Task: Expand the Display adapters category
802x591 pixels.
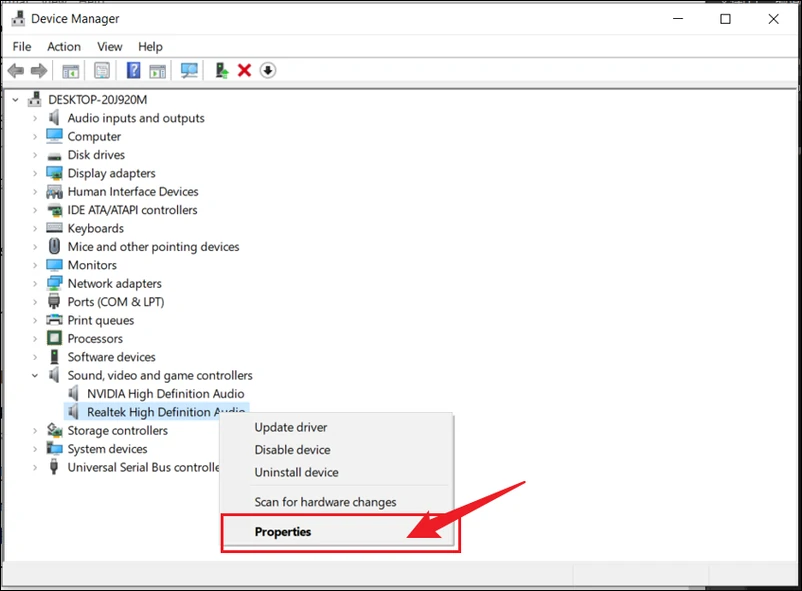Action: (35, 173)
